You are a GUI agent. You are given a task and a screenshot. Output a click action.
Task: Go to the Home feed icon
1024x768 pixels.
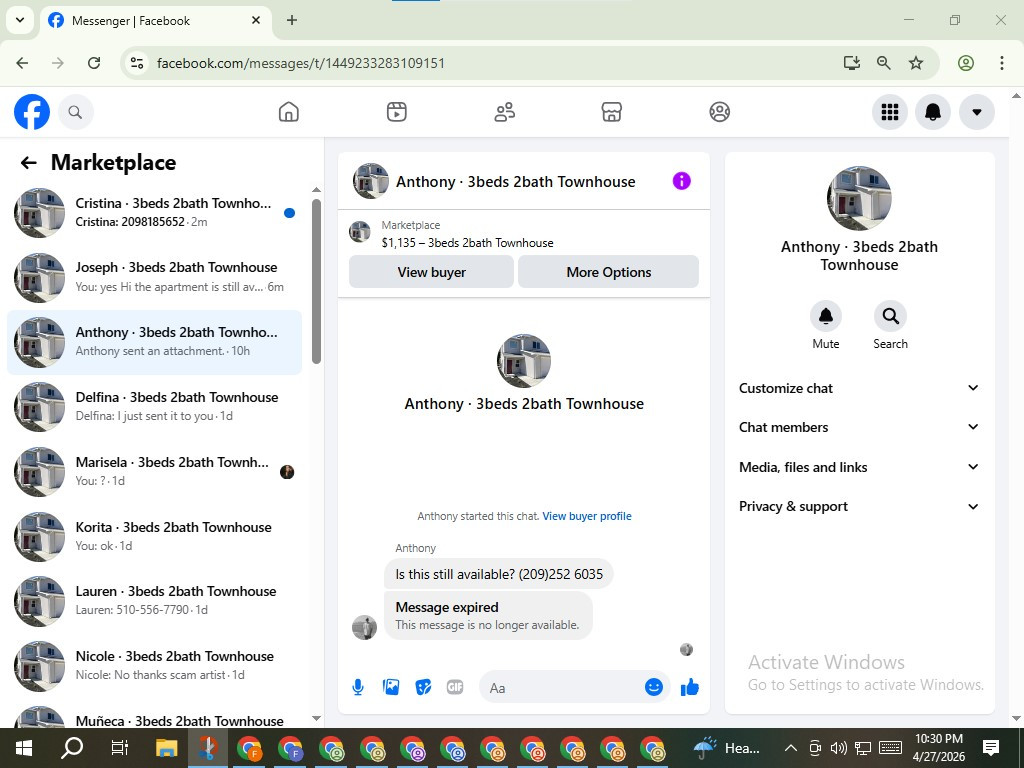(289, 112)
